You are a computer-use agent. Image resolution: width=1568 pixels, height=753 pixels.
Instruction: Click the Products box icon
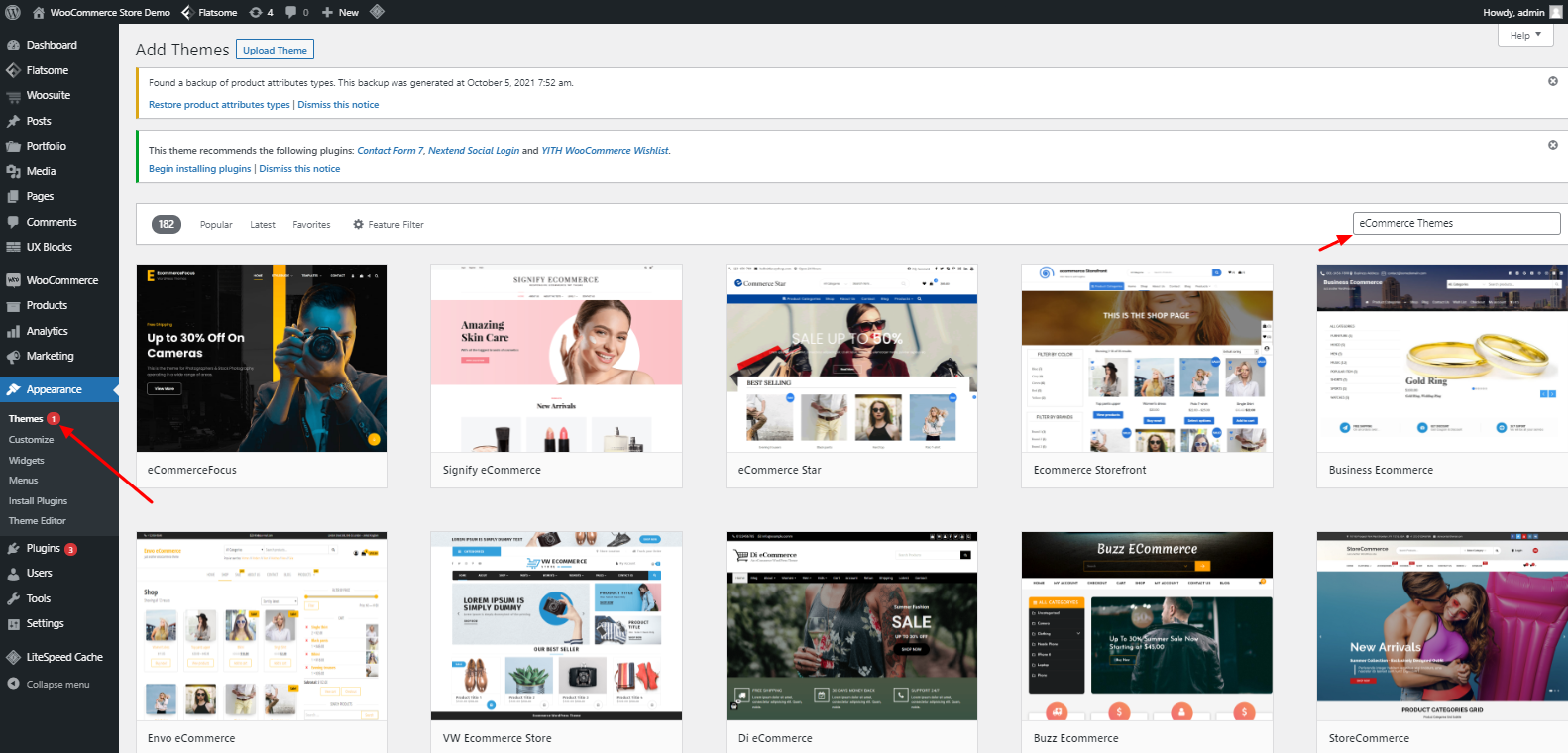(13, 305)
